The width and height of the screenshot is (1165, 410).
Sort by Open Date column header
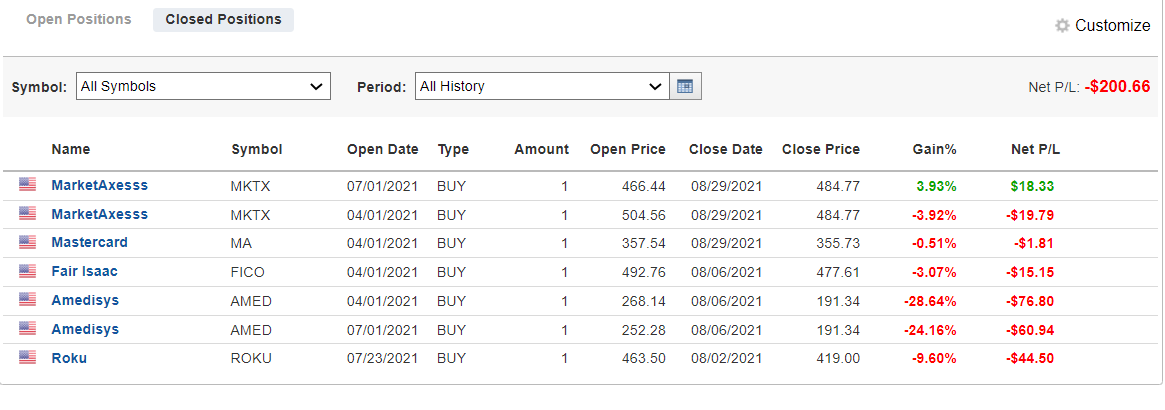click(x=383, y=149)
